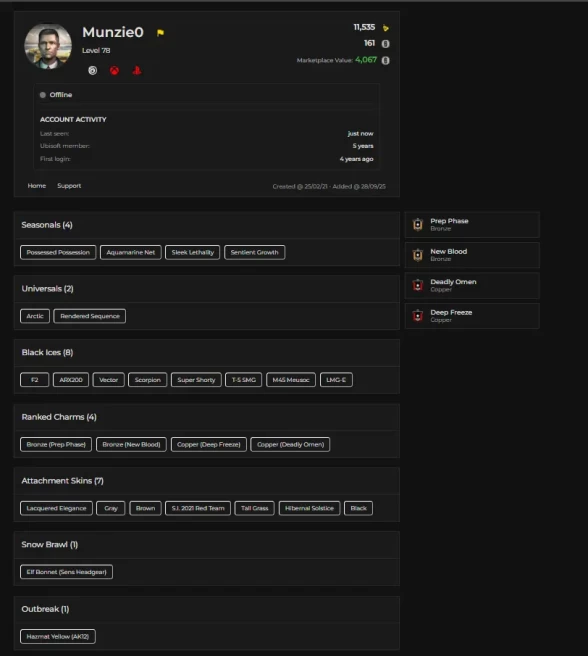Select the Possessed Possession seasonal skin tag
This screenshot has height=656, width=588.
[58, 252]
